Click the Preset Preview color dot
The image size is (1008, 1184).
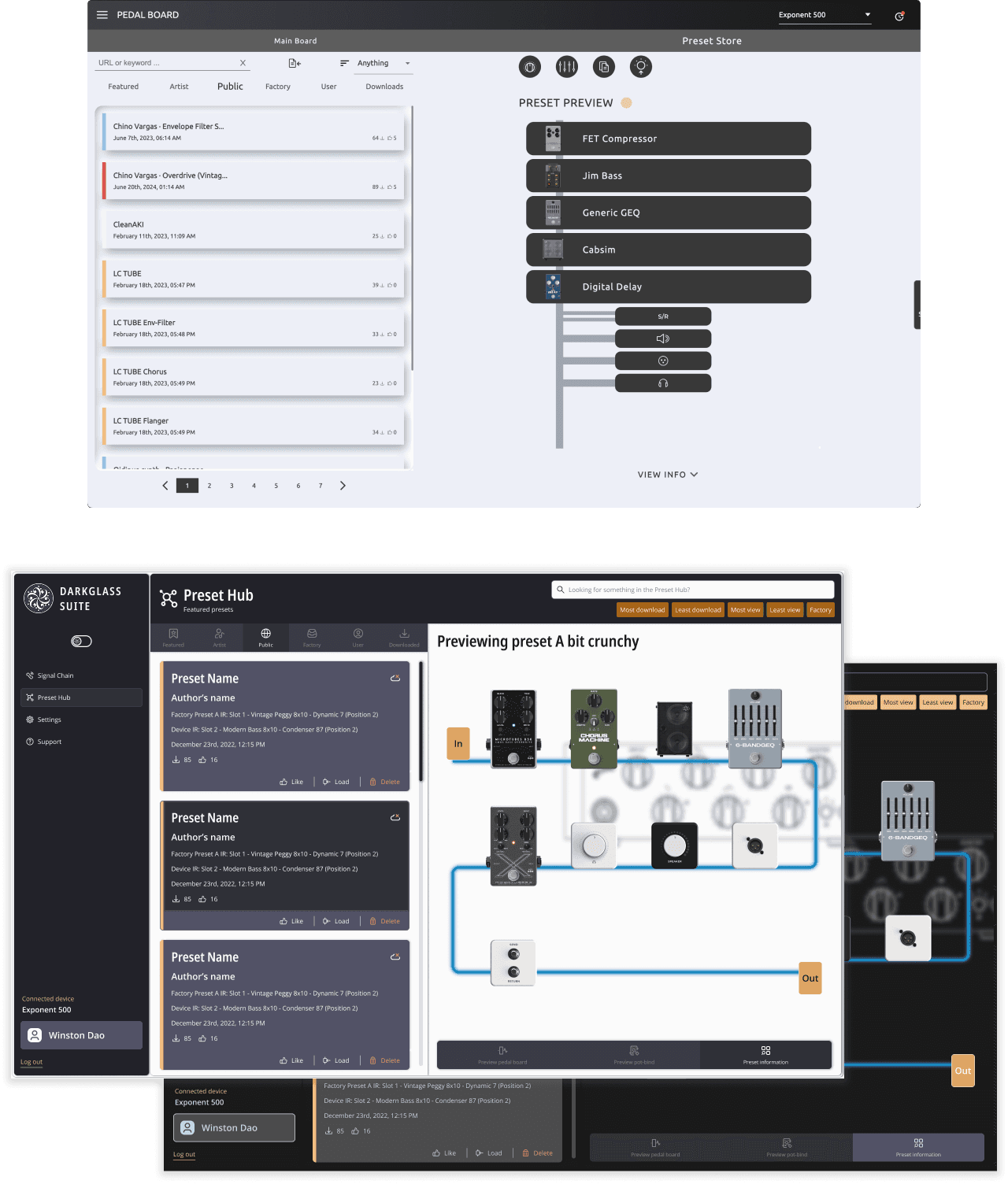(627, 102)
